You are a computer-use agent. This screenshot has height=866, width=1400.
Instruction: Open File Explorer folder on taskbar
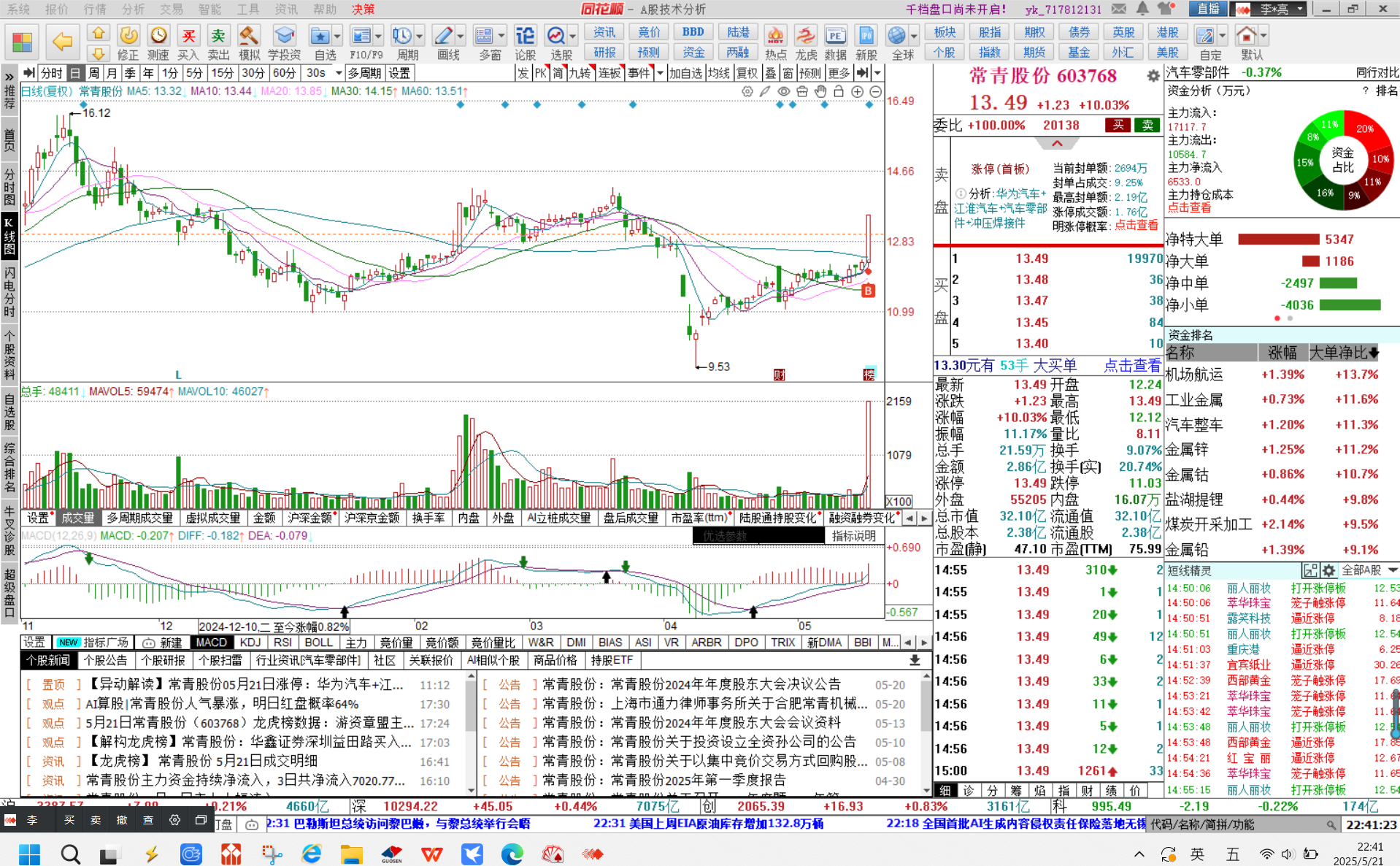351,854
